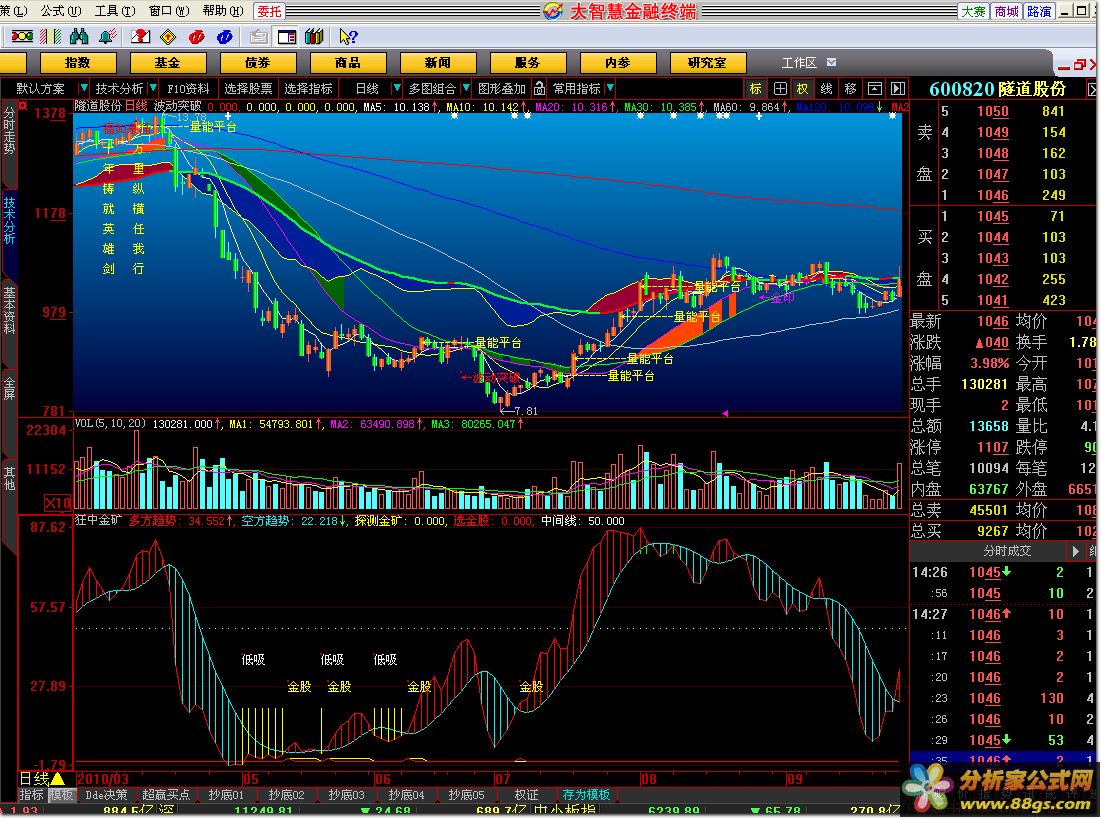The image size is (1102, 819).
Task: Click the collapse side panel arrow icon
Action: [898, 88]
